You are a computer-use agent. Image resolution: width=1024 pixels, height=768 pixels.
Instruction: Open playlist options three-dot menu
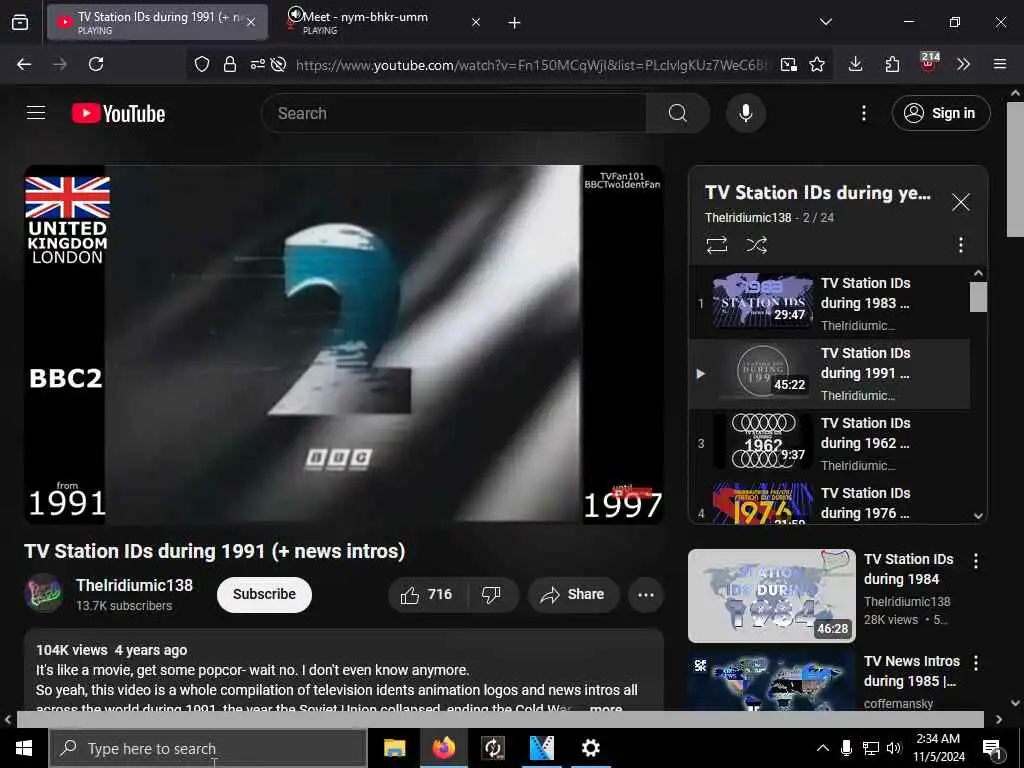[x=960, y=245]
